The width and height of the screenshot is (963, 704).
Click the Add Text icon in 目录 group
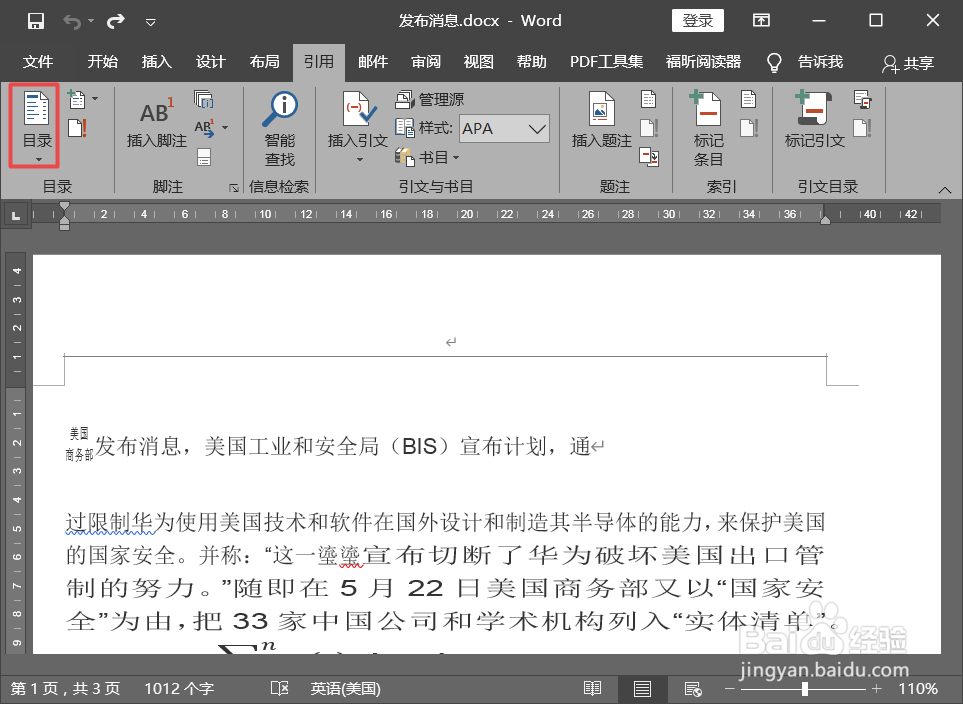[77, 98]
